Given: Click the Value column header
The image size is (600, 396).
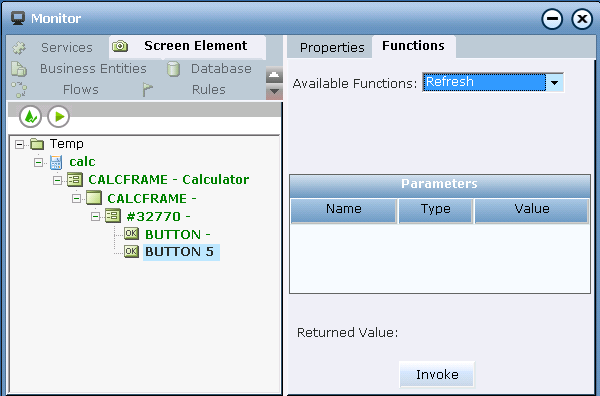Looking at the screenshot, I should pos(532,209).
